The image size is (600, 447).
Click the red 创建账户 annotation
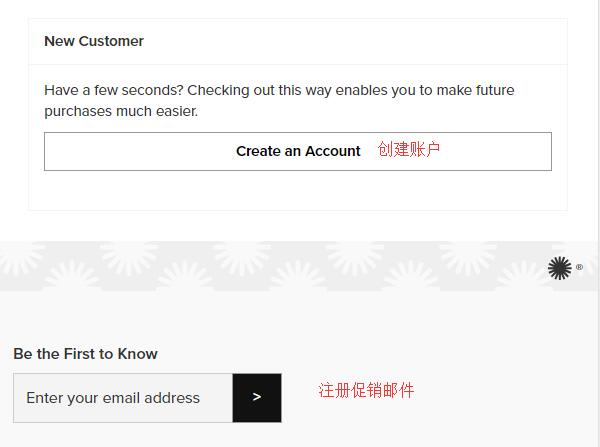409,149
